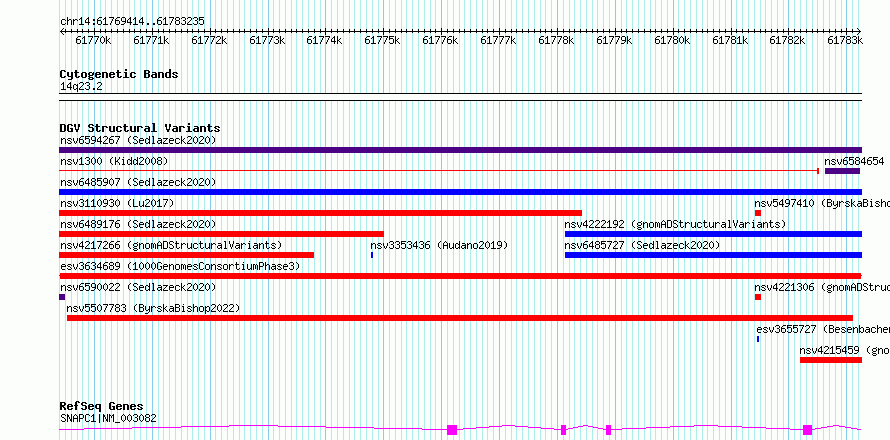The width and height of the screenshot is (890, 440).
Task: Click the red nsv5507783 variant bar
Action: tap(460, 318)
